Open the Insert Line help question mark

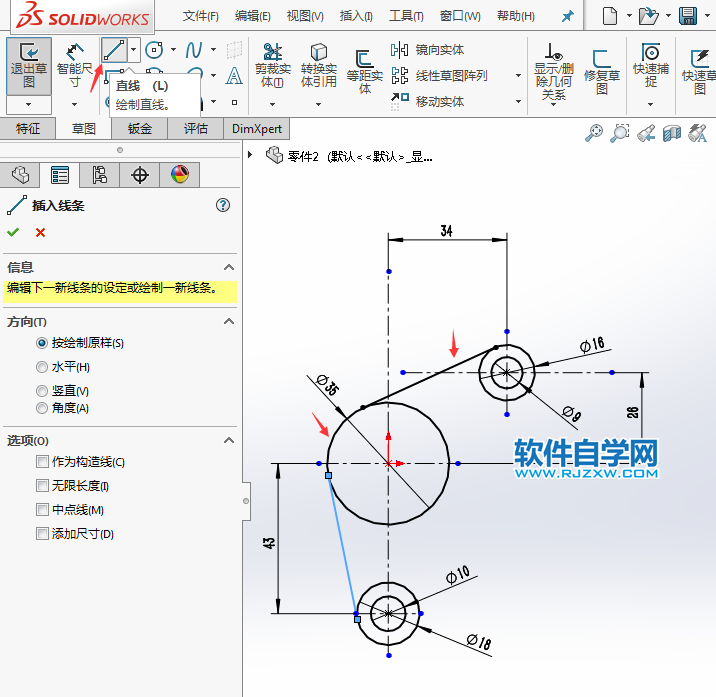[x=223, y=205]
